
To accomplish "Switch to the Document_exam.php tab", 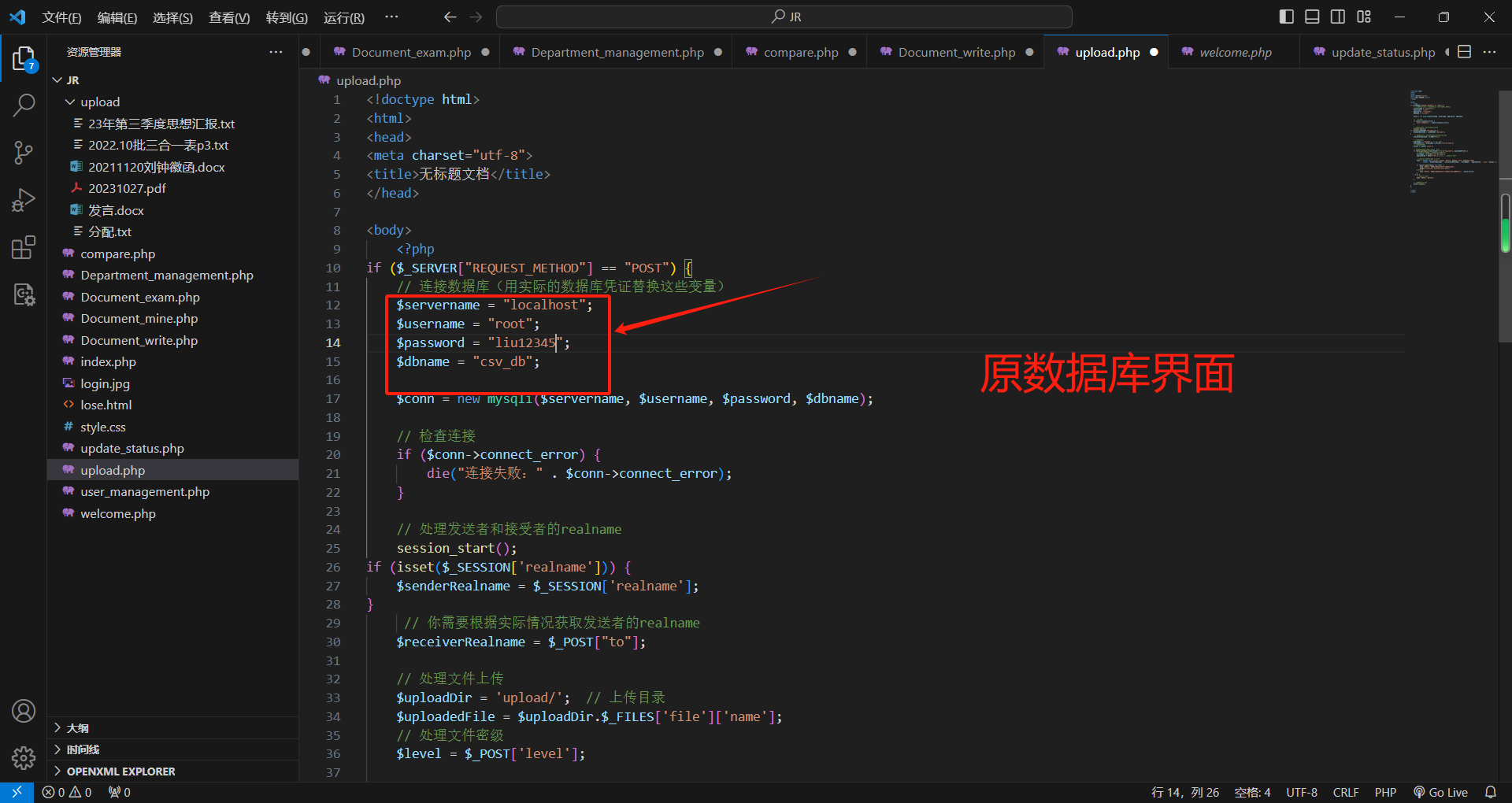I will tap(411, 52).
